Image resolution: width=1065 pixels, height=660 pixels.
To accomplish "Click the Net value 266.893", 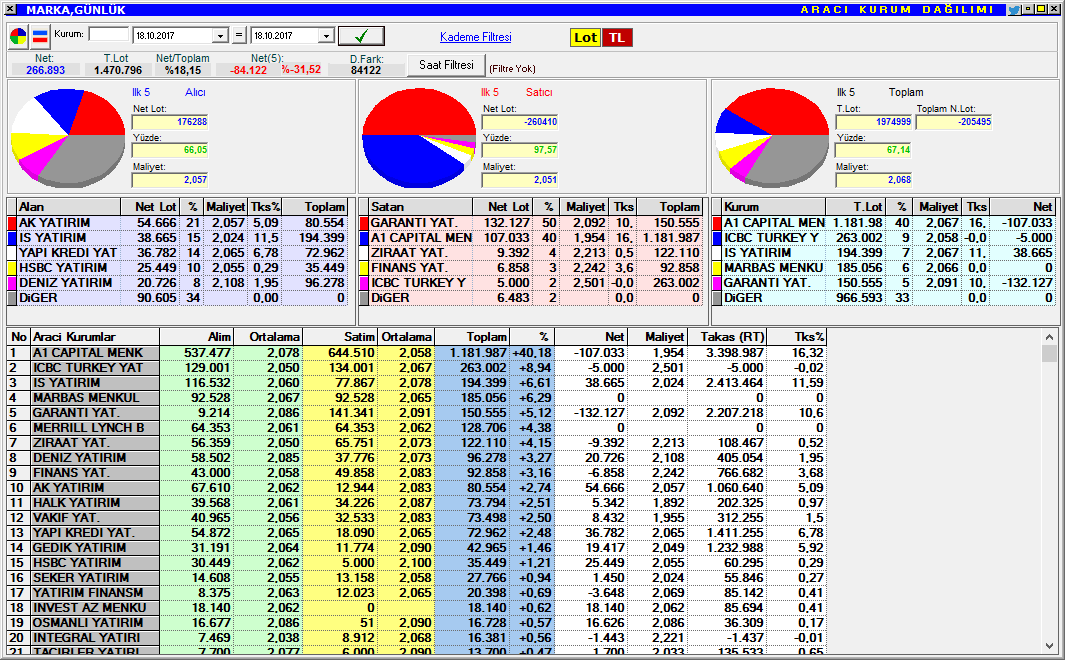I will coord(46,70).
